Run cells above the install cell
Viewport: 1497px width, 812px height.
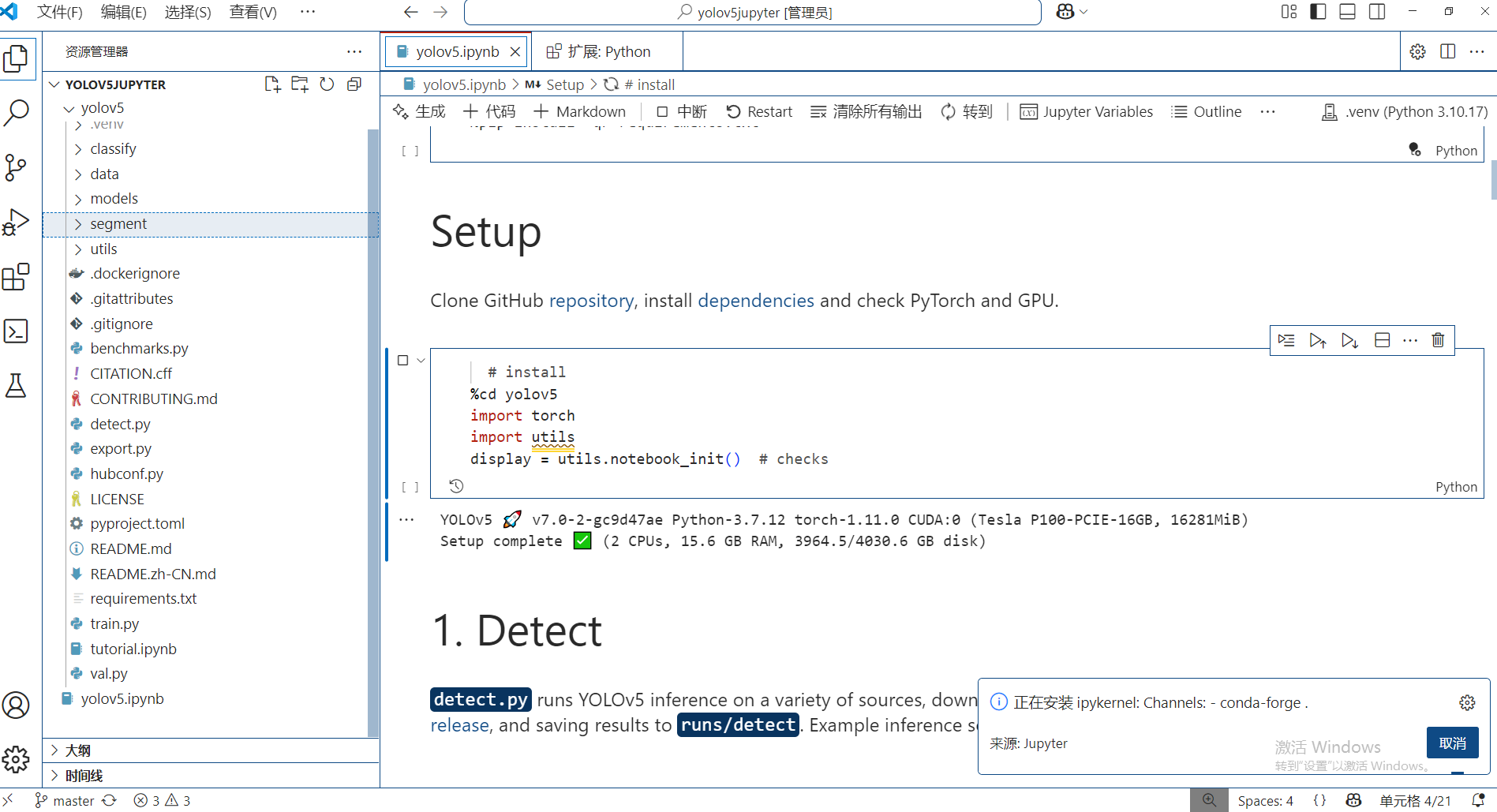(1317, 340)
